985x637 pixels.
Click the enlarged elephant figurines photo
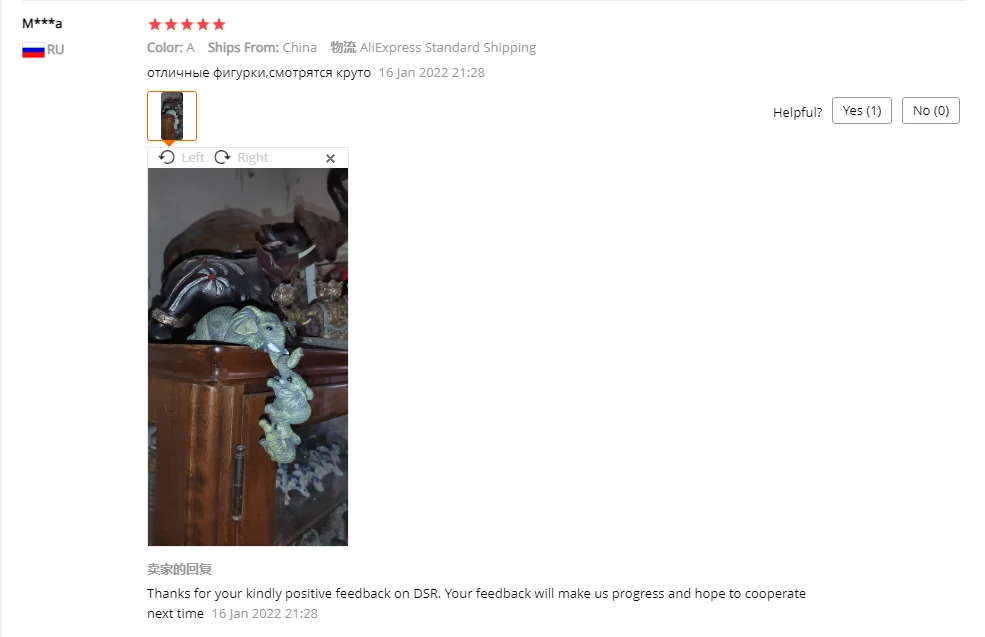pos(248,357)
